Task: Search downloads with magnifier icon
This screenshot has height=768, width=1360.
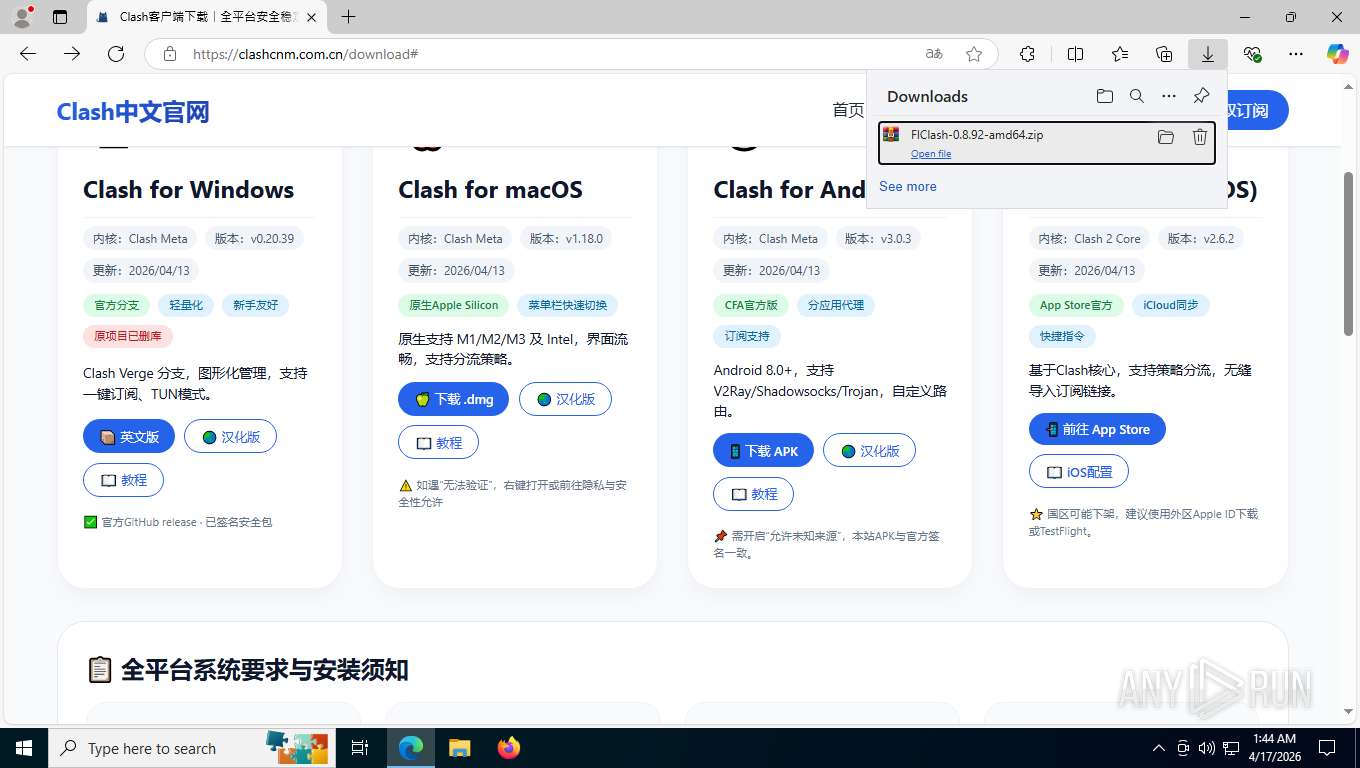Action: (x=1136, y=96)
